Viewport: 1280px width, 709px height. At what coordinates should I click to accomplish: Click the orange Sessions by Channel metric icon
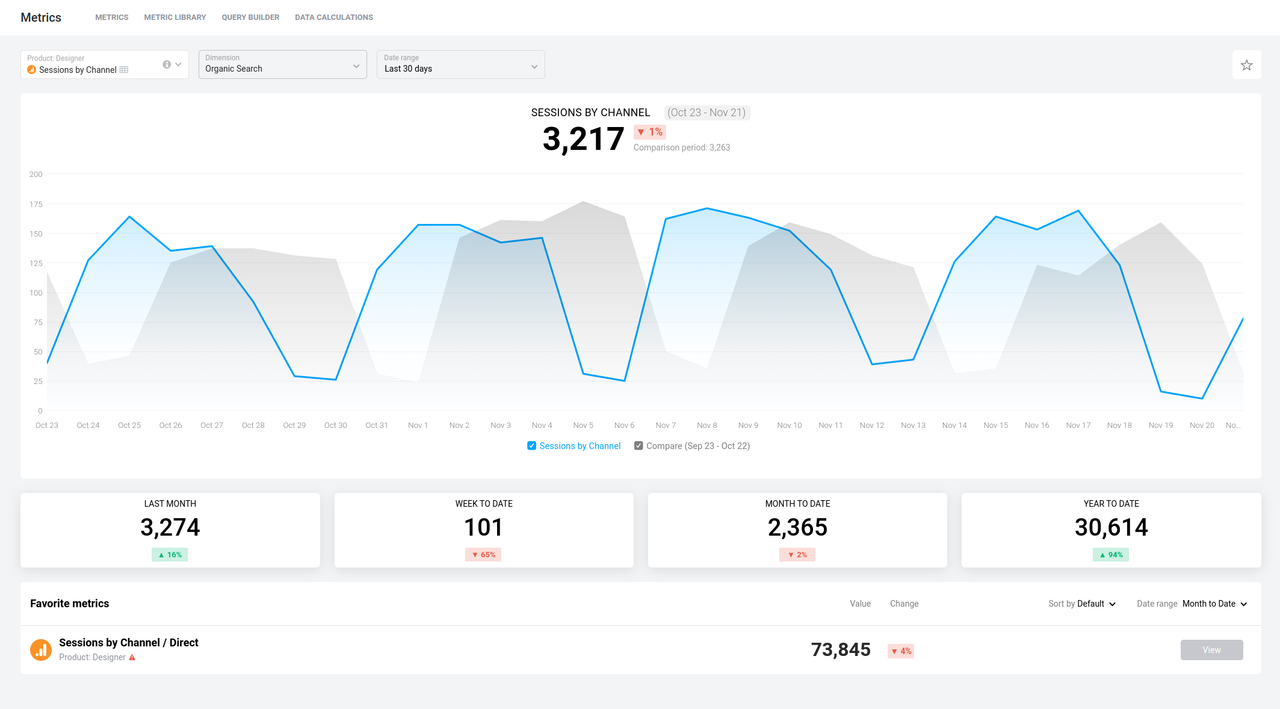[31, 69]
